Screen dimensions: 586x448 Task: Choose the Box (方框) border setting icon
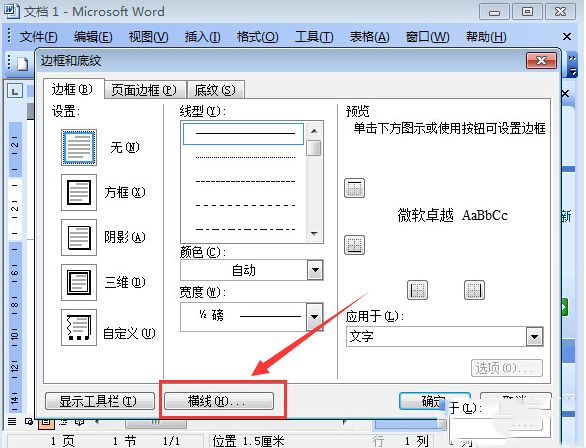(x=79, y=192)
